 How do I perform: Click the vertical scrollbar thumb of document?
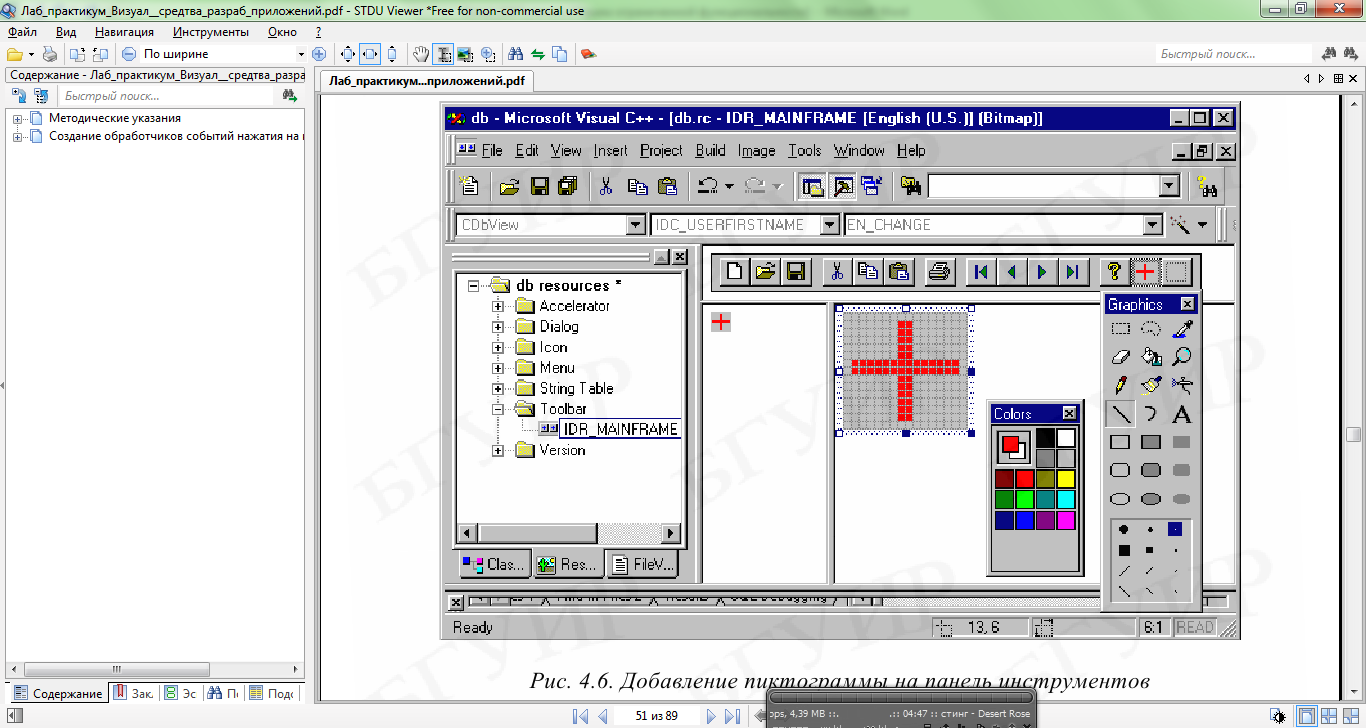(1353, 434)
